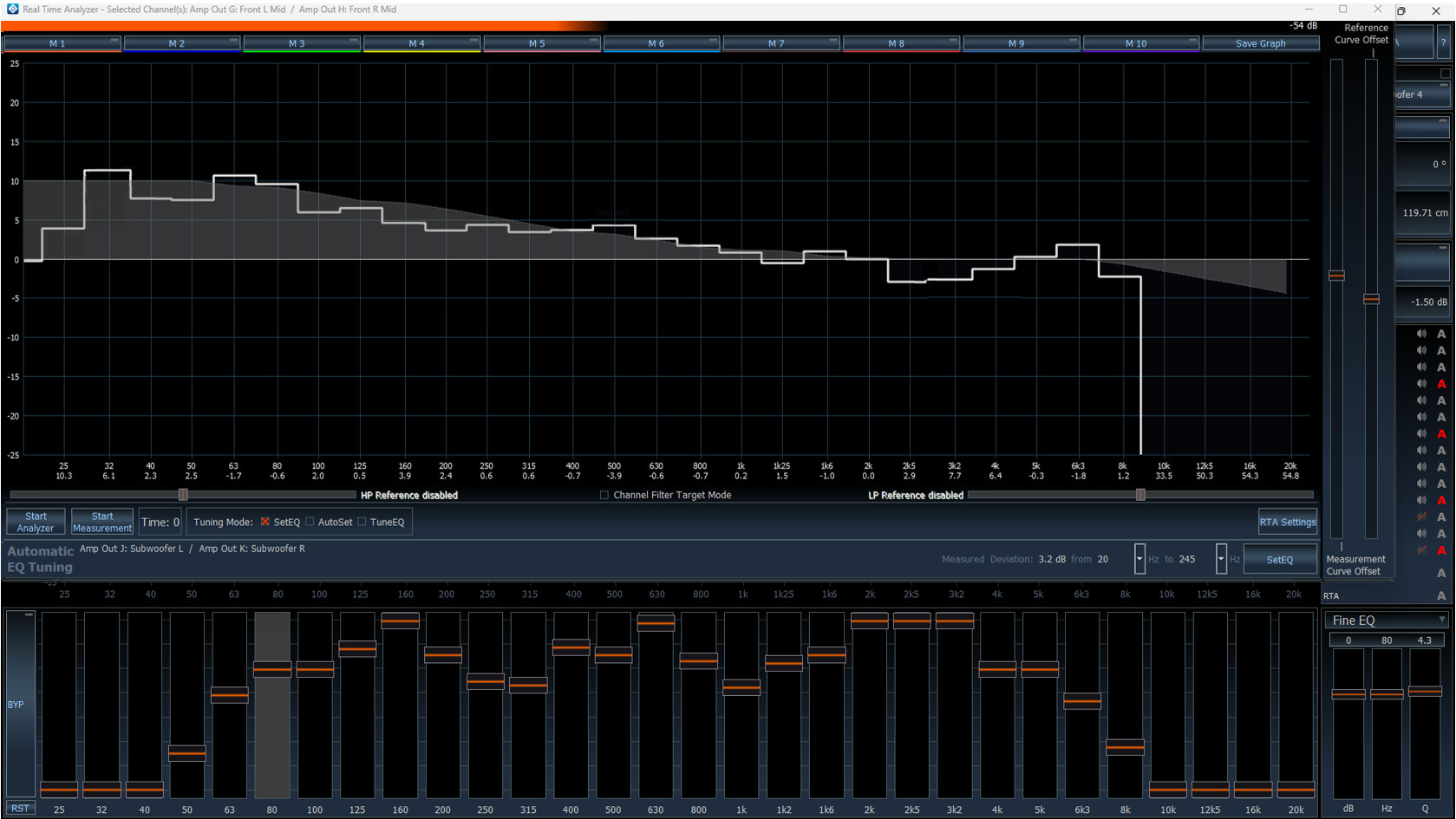Click minus icon on M 1 tab
This screenshot has width=1456, height=819.
coord(114,41)
